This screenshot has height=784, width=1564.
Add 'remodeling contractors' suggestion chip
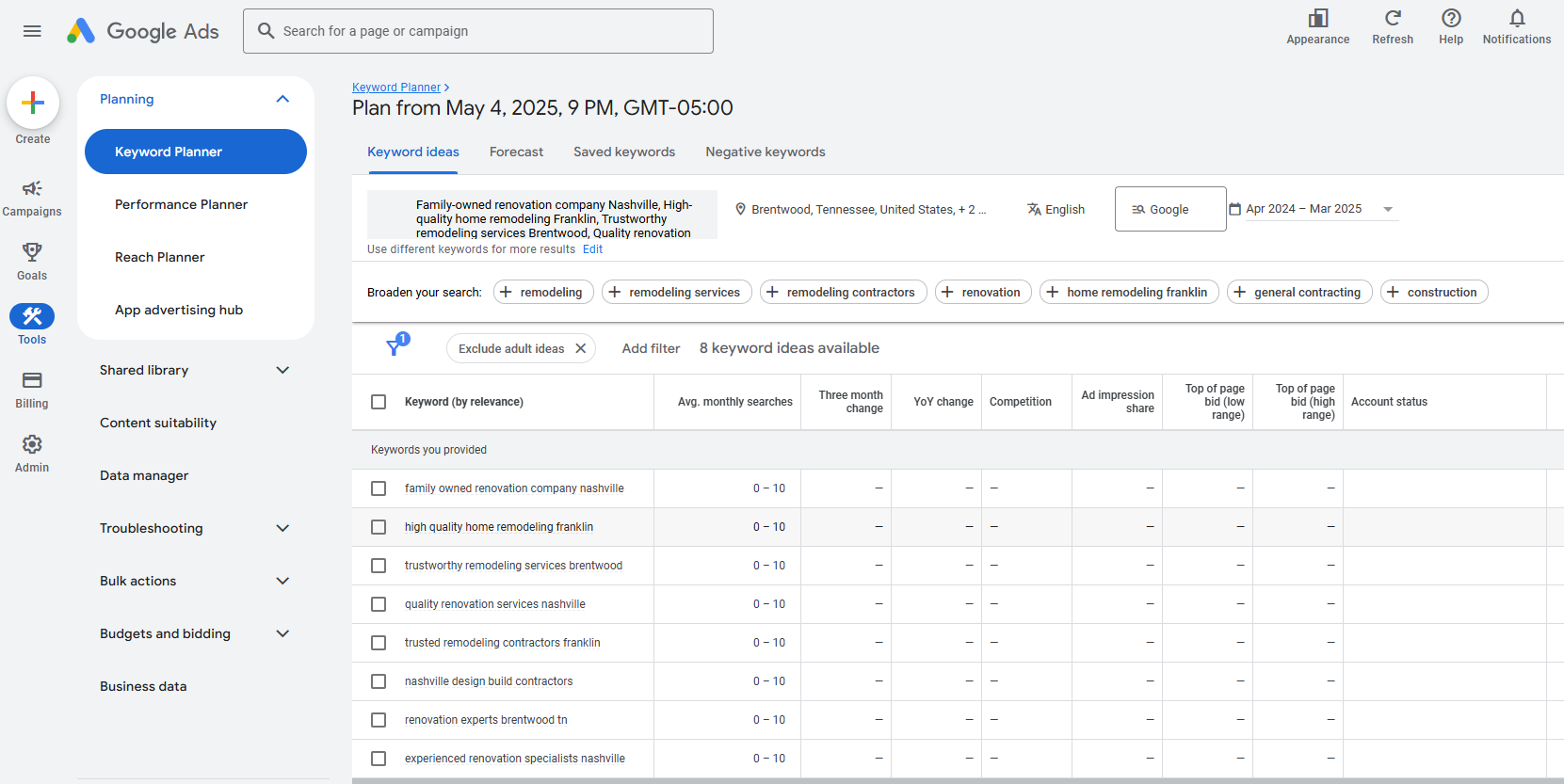coord(844,292)
